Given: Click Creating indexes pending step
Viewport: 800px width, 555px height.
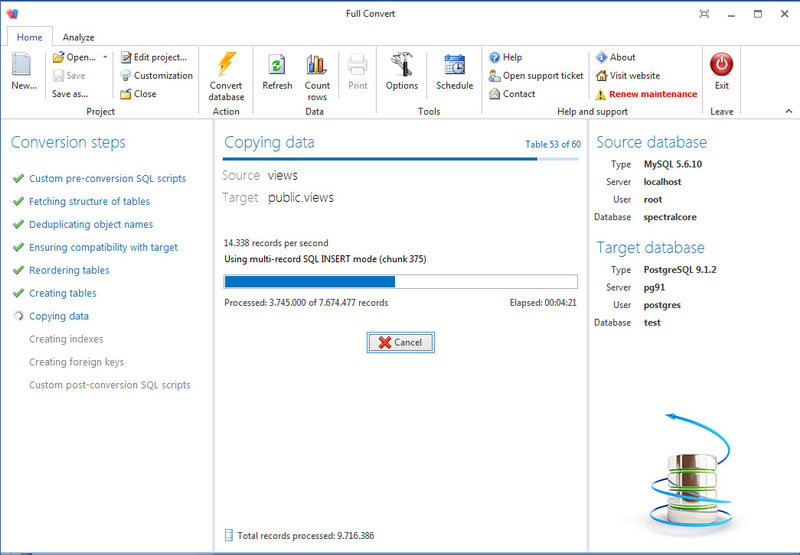Looking at the screenshot, I should 66,339.
